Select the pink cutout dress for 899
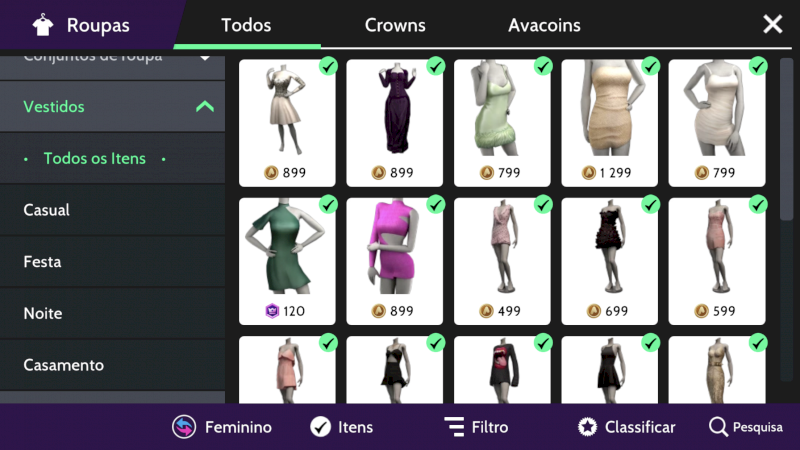Screen dimensions: 800x450 tap(394, 261)
